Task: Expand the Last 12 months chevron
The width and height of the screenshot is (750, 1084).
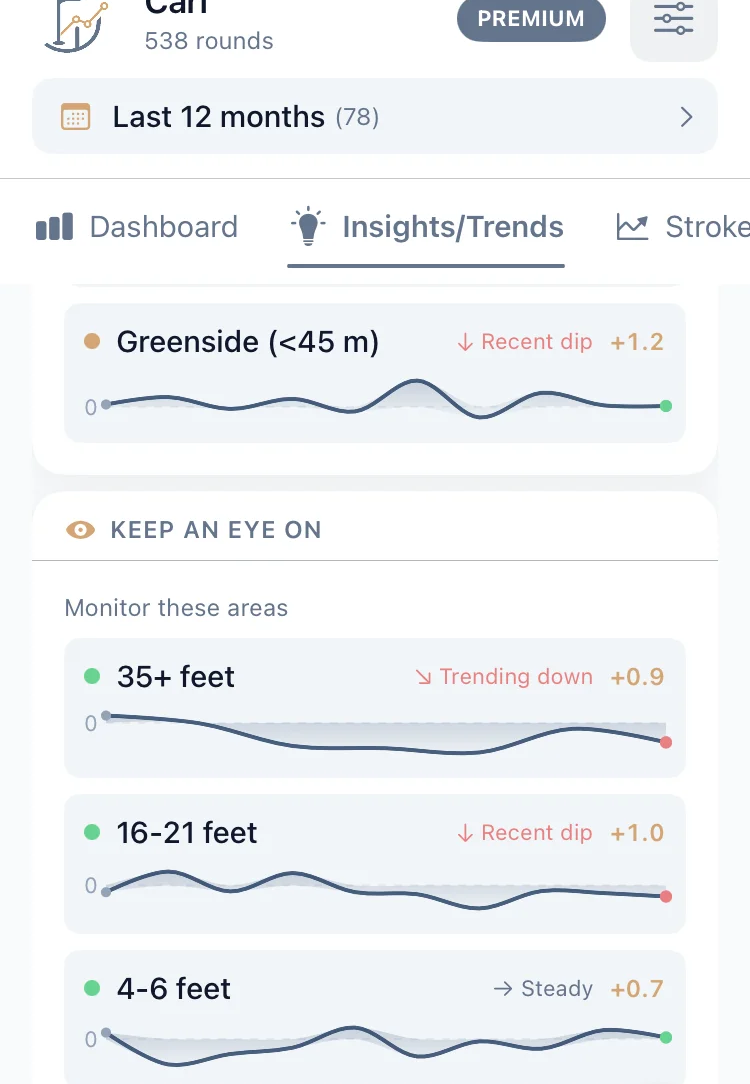Action: [686, 117]
